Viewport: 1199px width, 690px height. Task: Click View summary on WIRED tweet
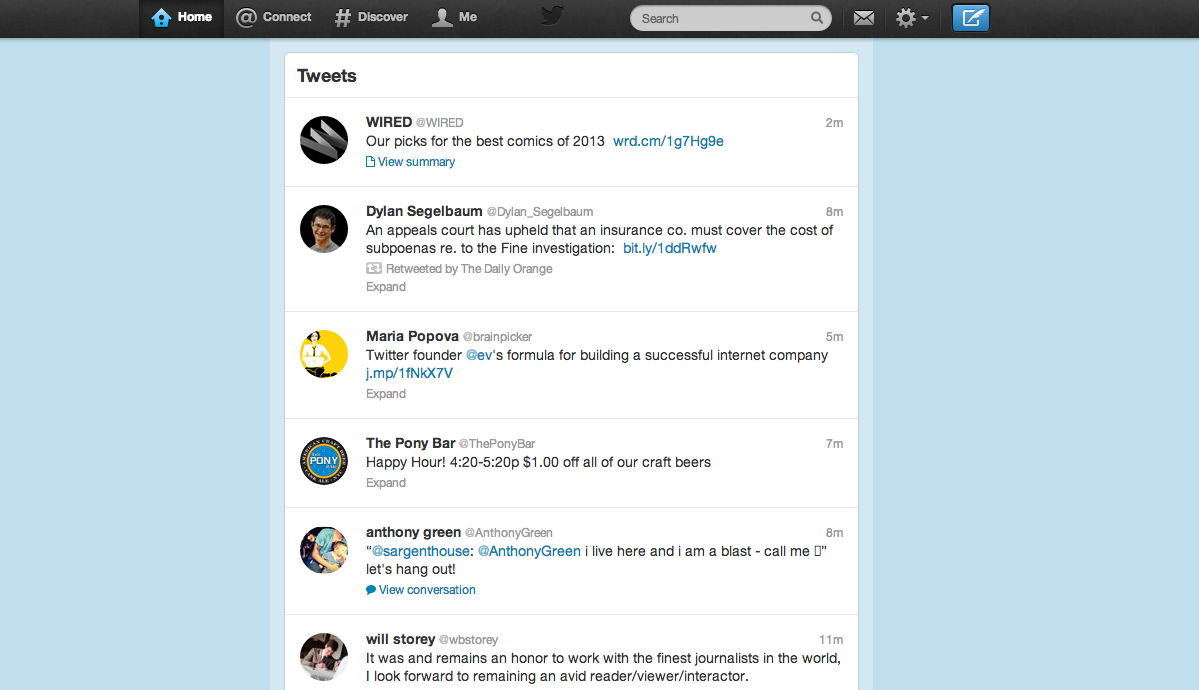411,162
